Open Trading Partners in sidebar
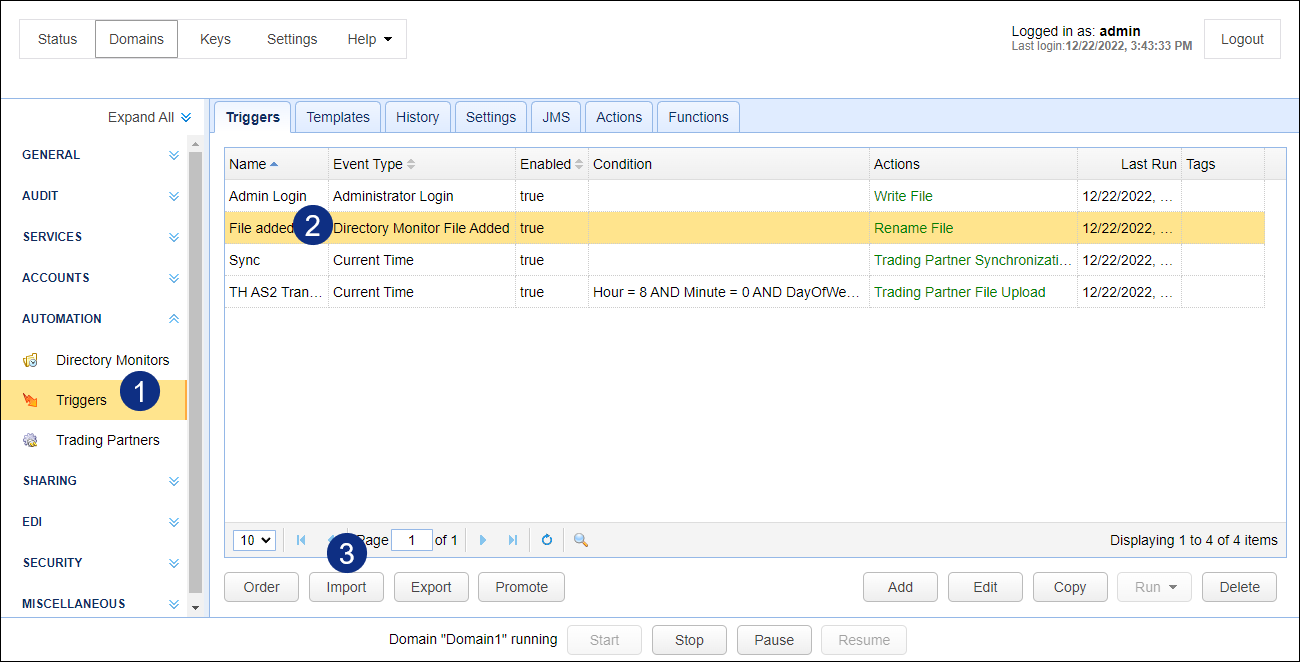The width and height of the screenshot is (1300, 662). coord(94,440)
